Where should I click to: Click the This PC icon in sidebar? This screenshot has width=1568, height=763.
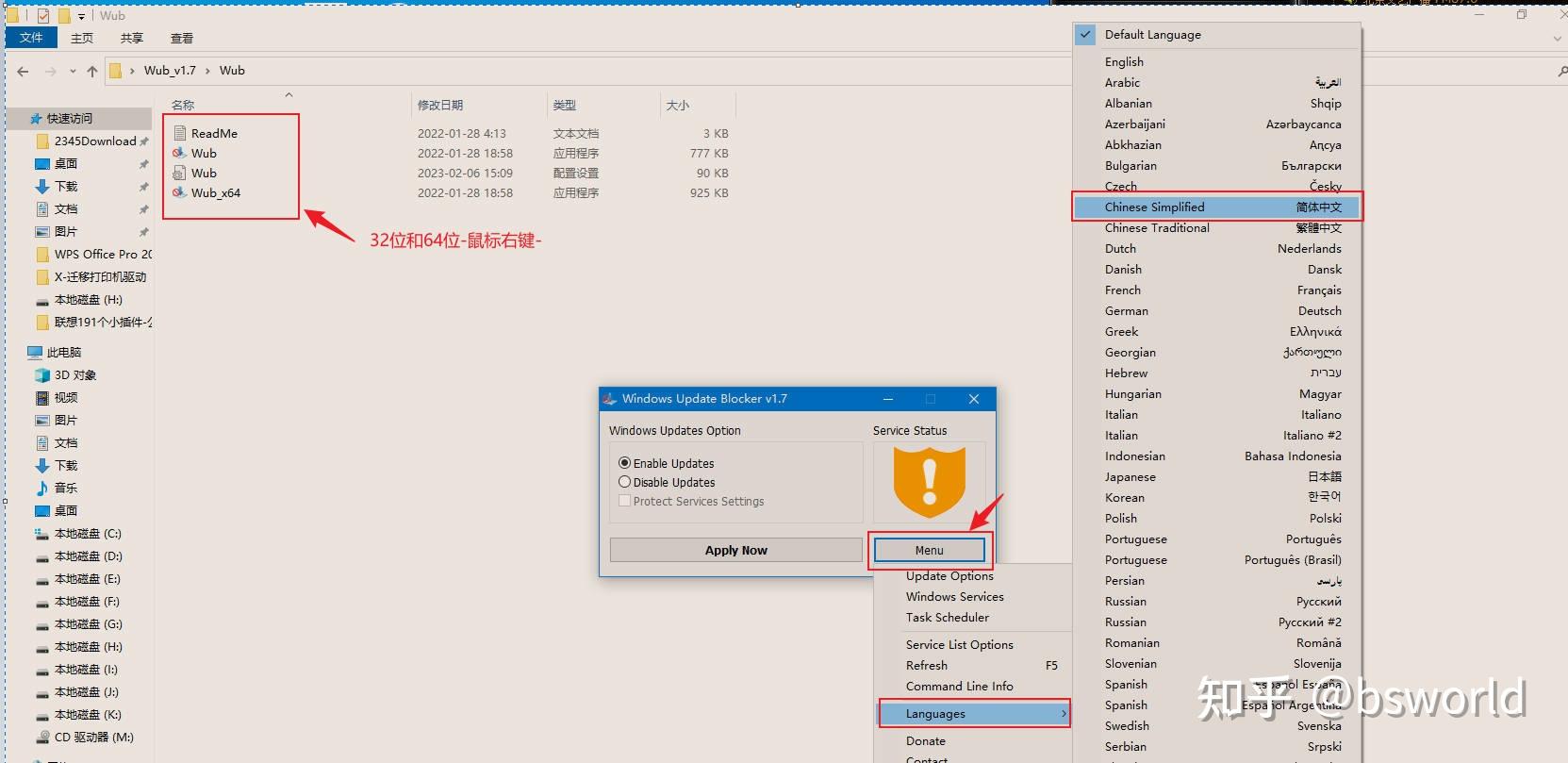click(35, 353)
